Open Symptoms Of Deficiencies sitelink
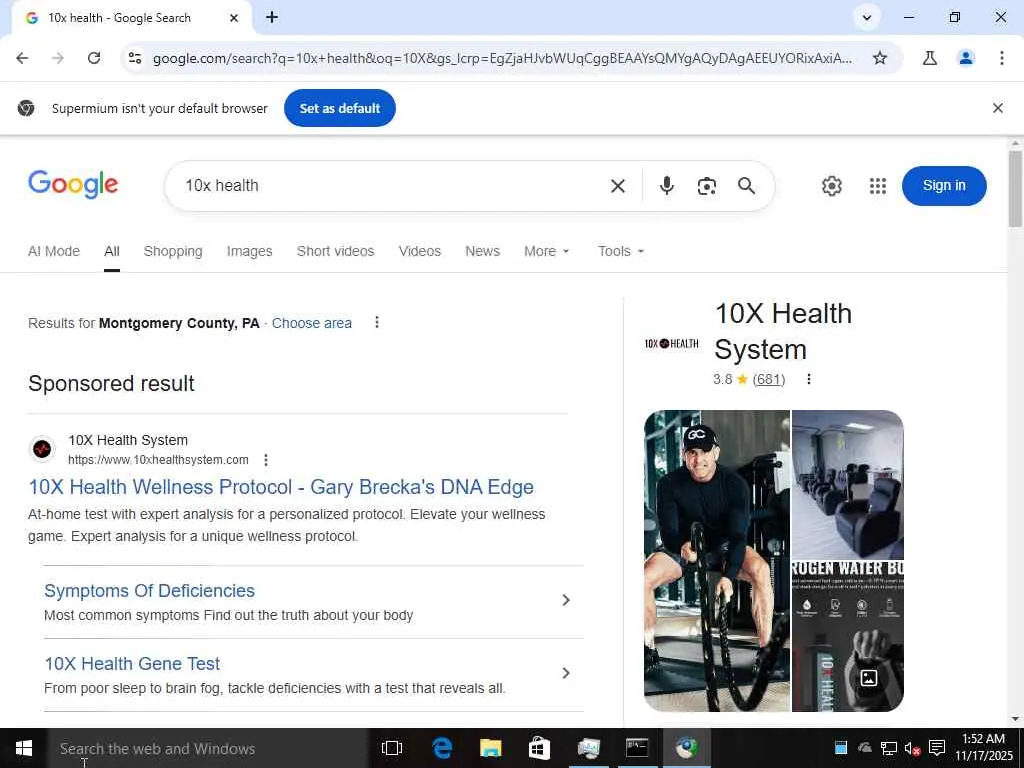The image size is (1024, 768). point(150,591)
